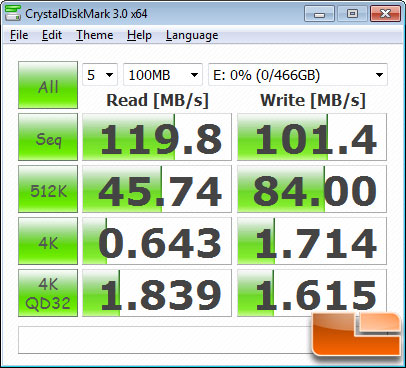Click the CrystalDiskMark title bar app icon
This screenshot has height=368, width=406.
click(x=13, y=13)
